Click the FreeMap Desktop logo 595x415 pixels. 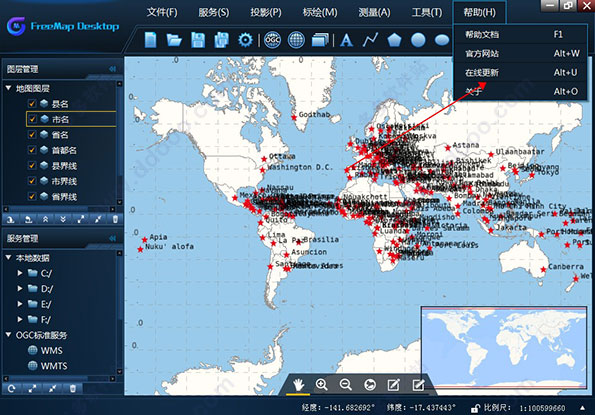63,26
